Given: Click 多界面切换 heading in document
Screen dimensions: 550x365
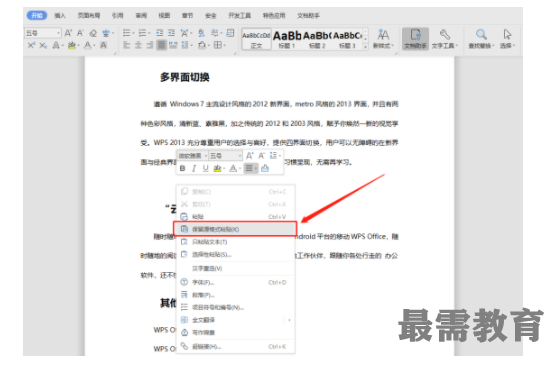Looking at the screenshot, I should pos(185,77).
